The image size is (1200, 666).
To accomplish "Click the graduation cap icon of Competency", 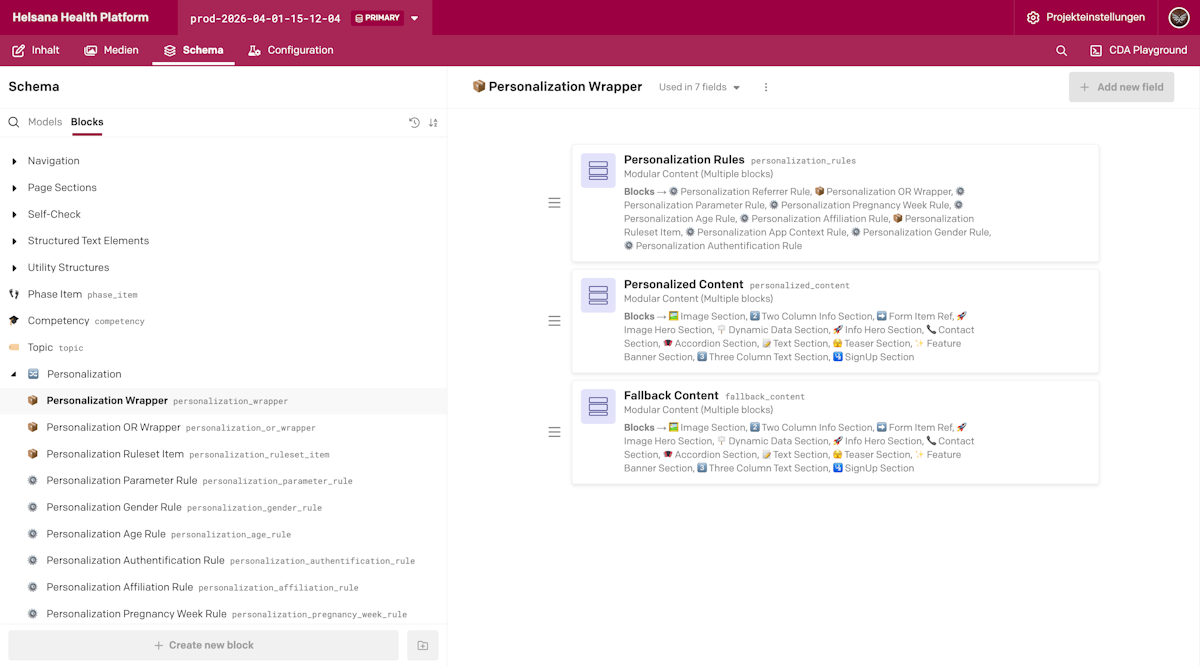I will coord(14,321).
